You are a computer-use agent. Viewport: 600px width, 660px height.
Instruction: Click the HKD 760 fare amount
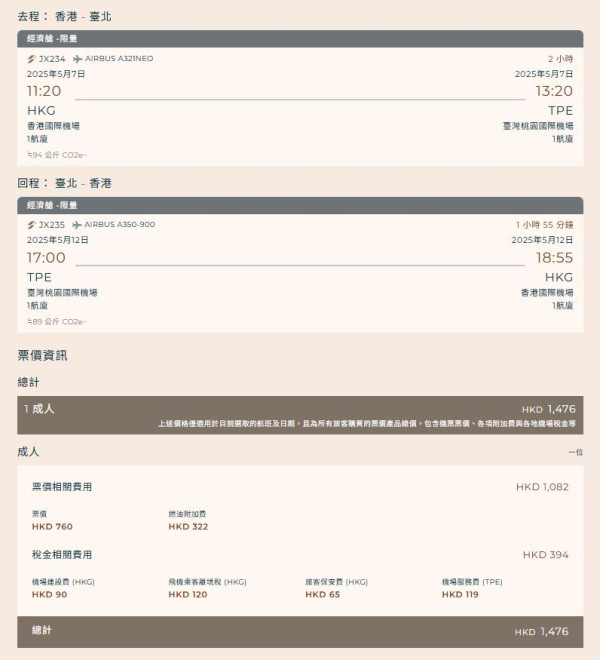tap(52, 527)
